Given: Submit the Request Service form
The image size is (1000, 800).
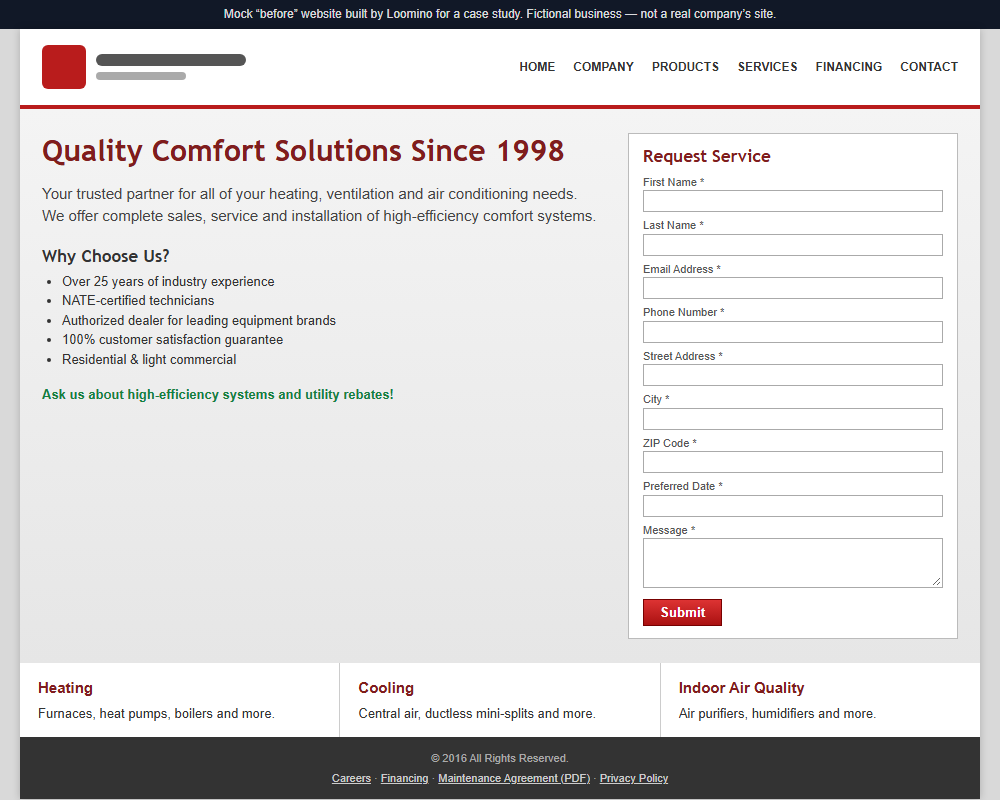Looking at the screenshot, I should [682, 612].
